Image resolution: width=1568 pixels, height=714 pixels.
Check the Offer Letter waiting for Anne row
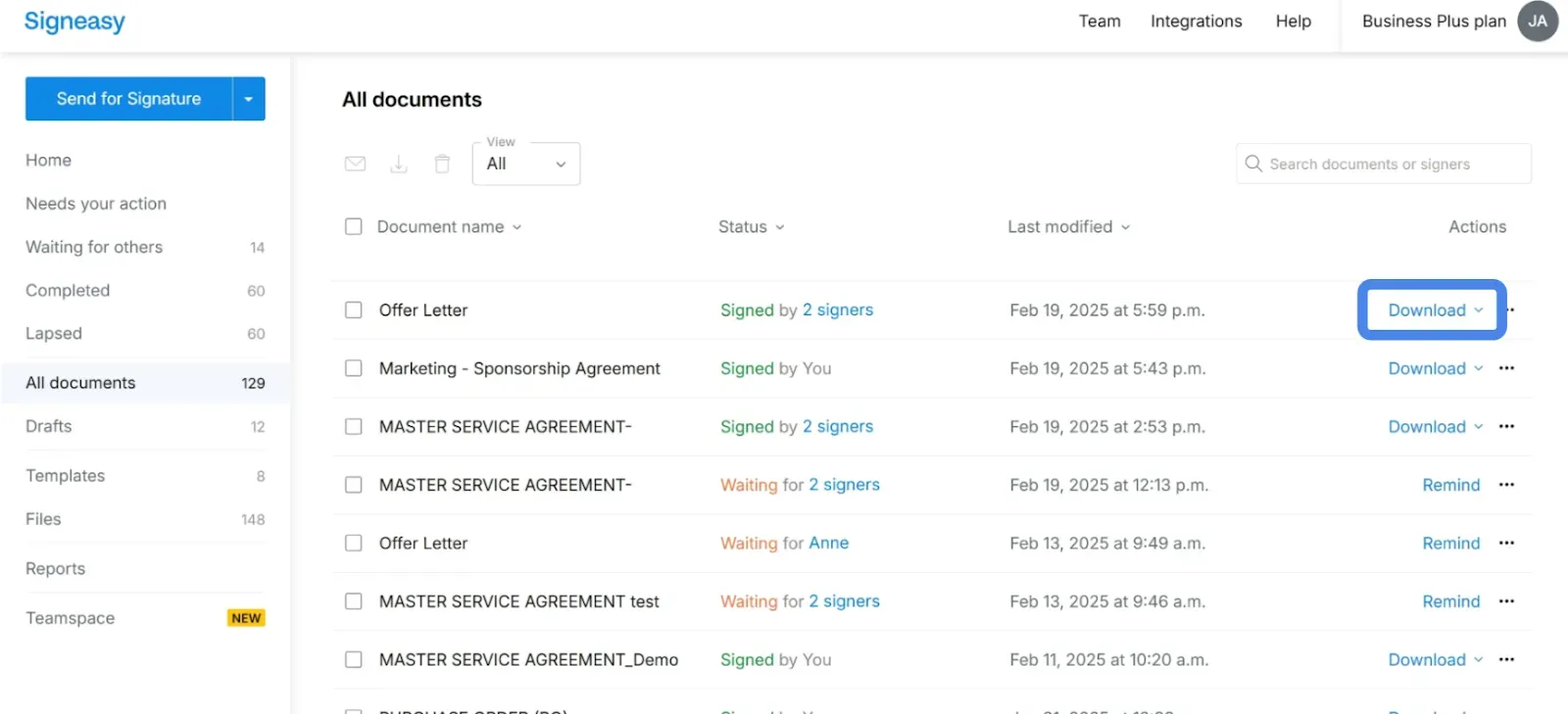point(354,543)
